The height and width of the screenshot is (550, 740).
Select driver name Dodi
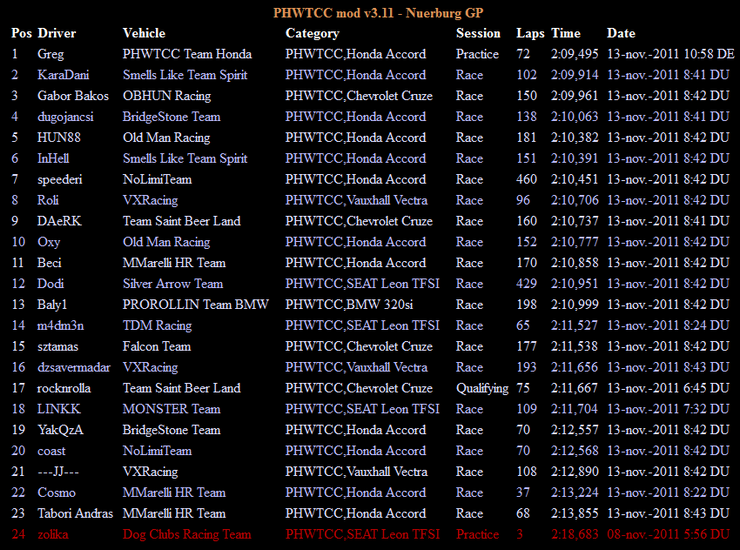point(50,284)
